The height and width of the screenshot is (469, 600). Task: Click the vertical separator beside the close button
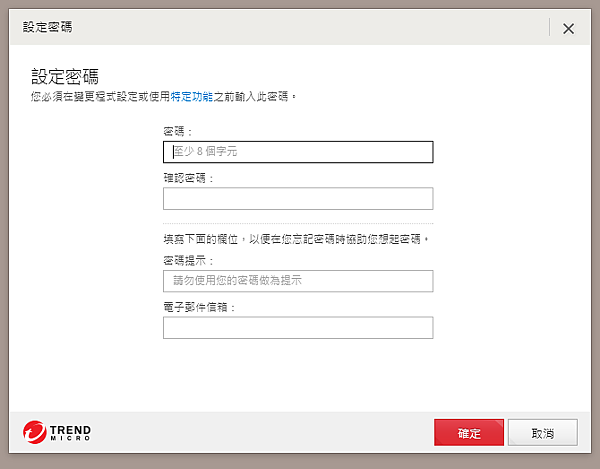coord(550,28)
